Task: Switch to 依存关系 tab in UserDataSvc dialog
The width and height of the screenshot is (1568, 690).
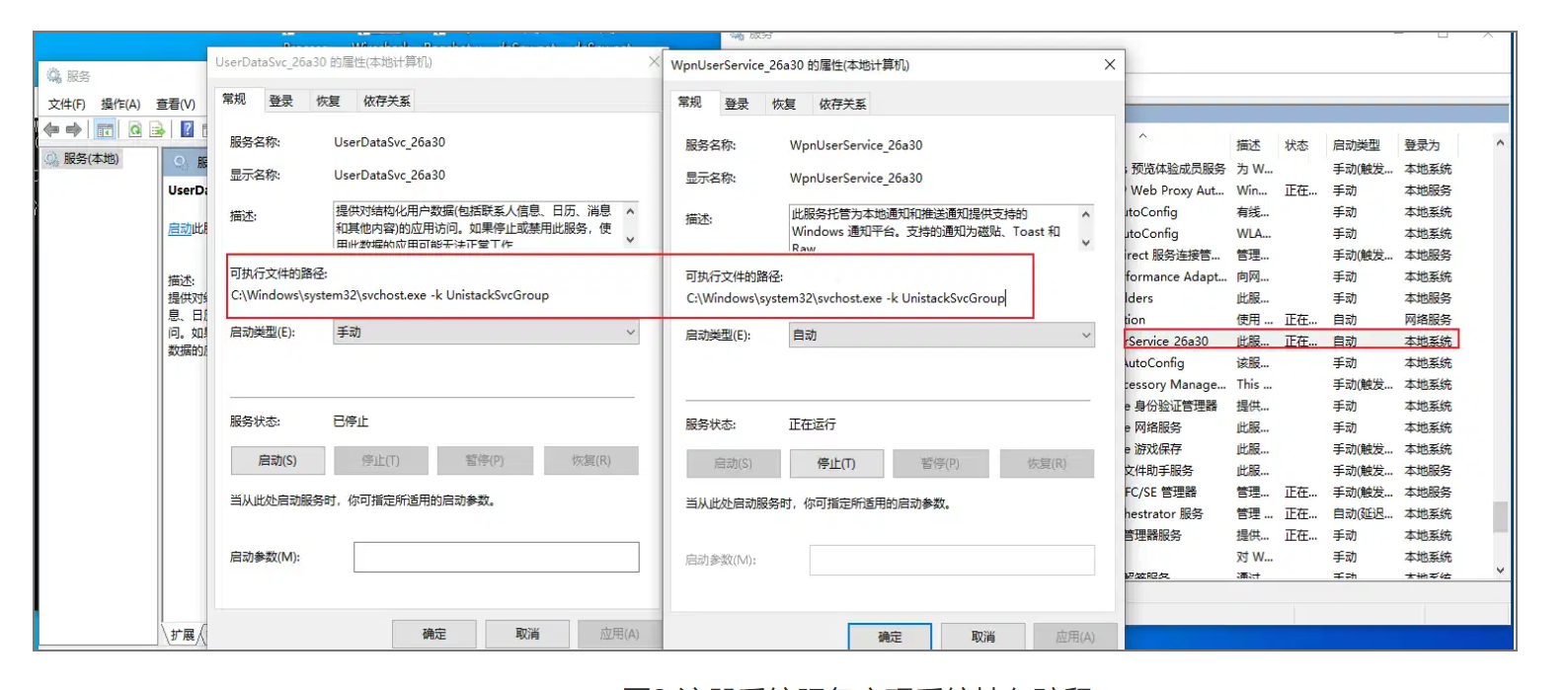Action: (x=386, y=101)
